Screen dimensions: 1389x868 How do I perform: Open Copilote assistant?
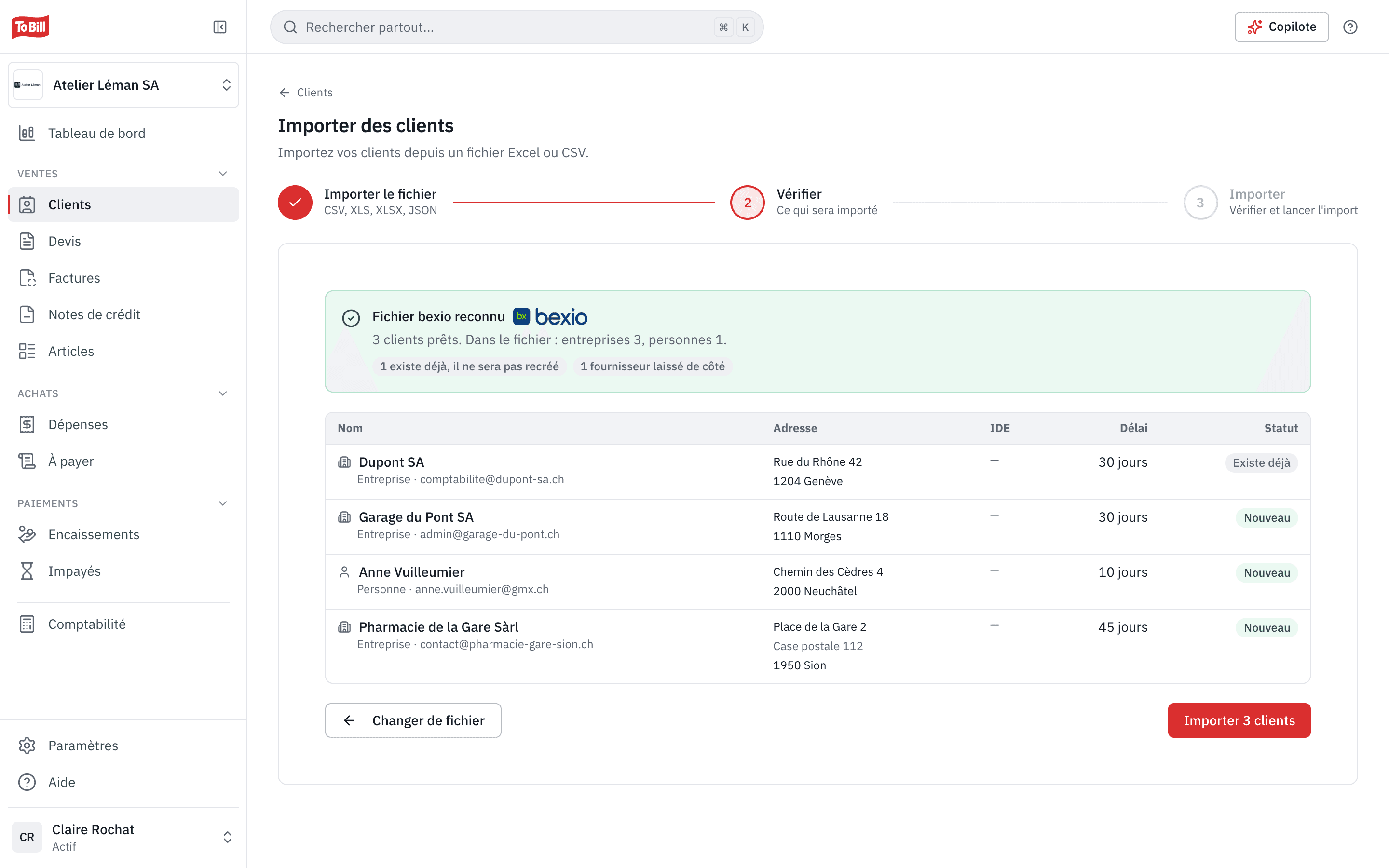click(1281, 27)
